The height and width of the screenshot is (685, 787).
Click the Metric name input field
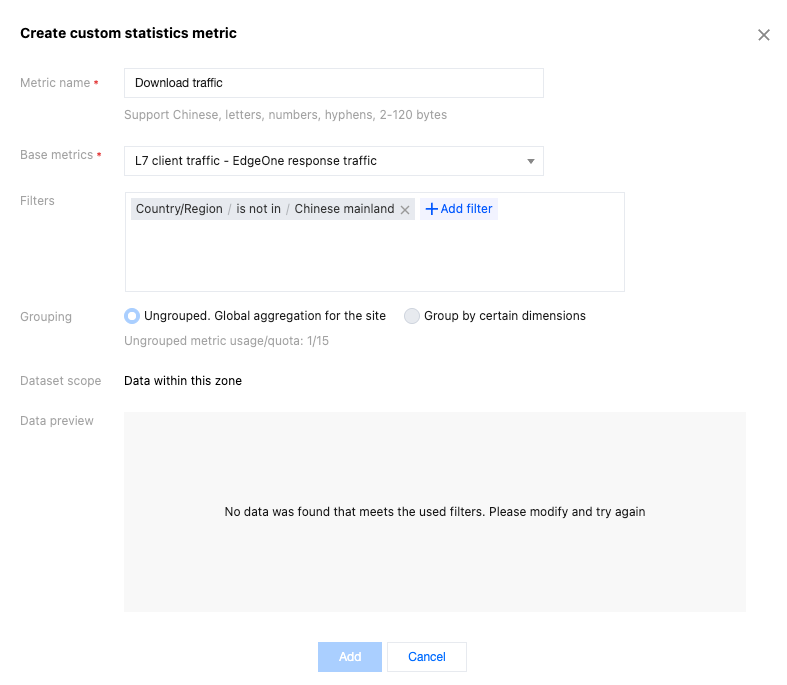[x=333, y=83]
